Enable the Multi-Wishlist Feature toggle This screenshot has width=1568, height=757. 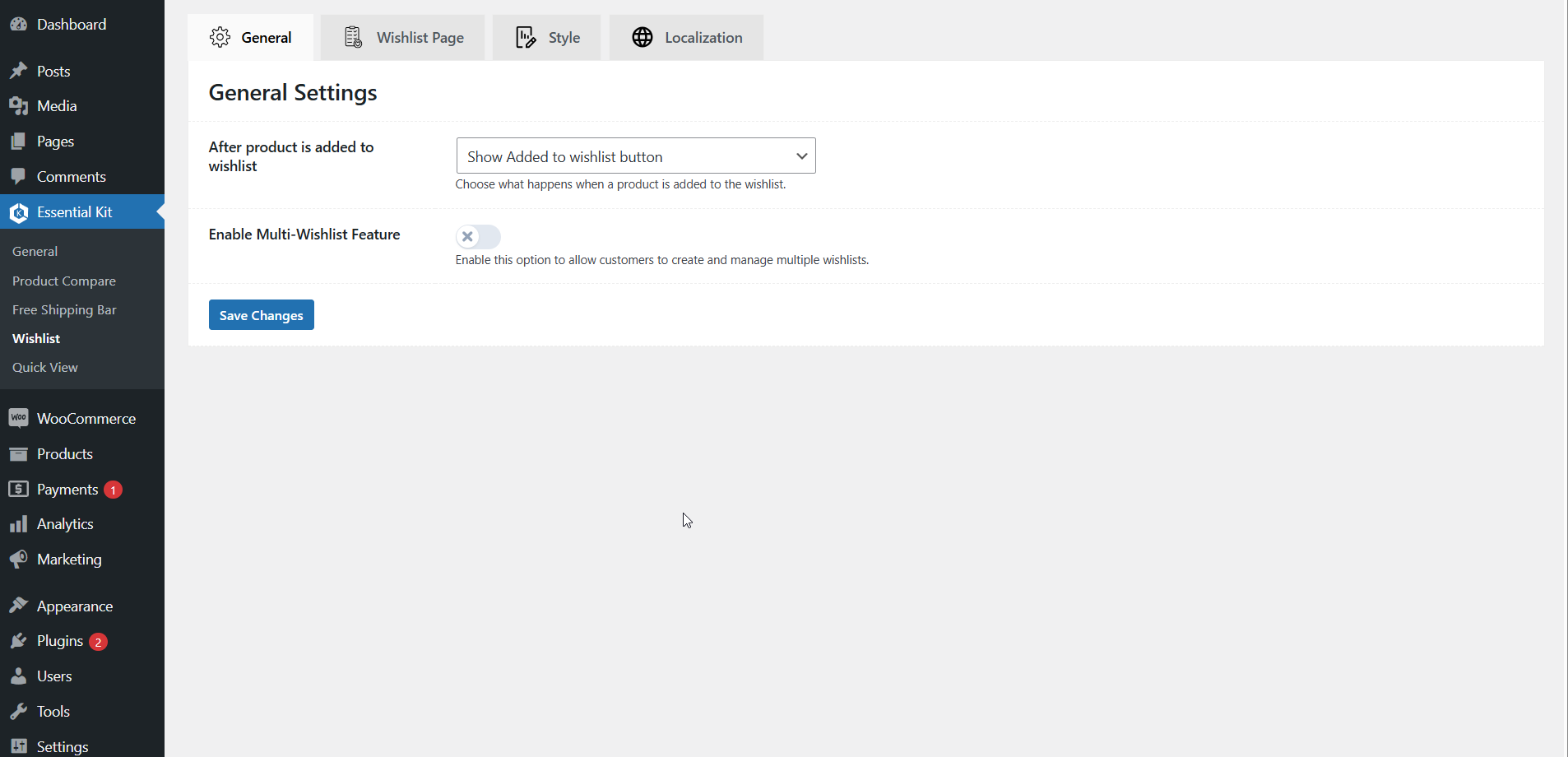coord(478,237)
